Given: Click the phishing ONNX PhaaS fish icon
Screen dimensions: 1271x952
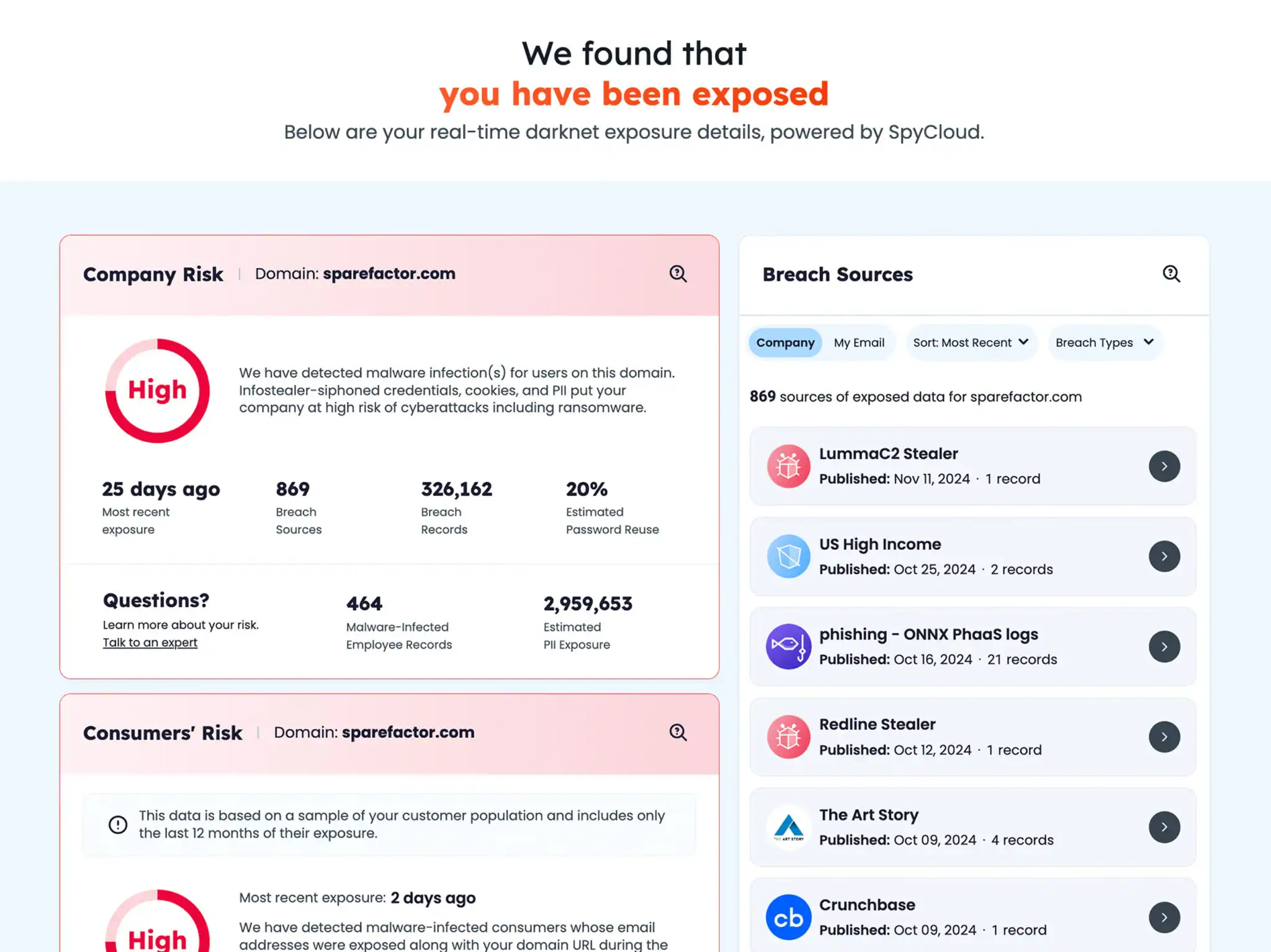Looking at the screenshot, I should pyautogui.click(x=788, y=646).
